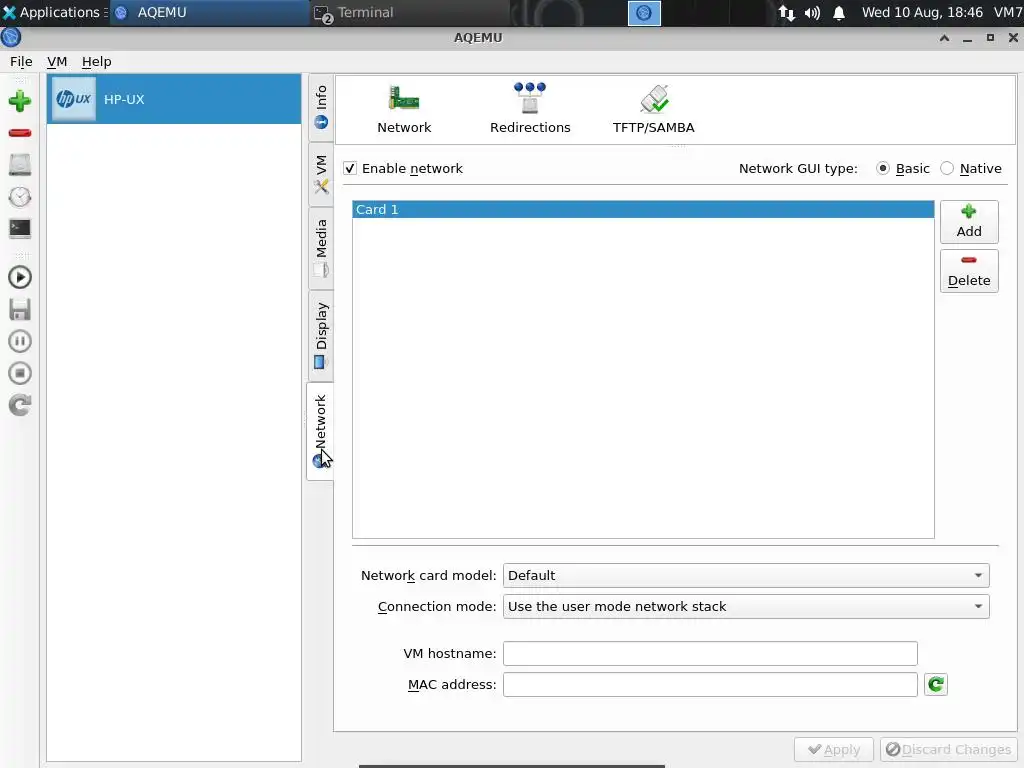Select the Native network GUI type
Viewport: 1024px width, 768px height.
[947, 168]
